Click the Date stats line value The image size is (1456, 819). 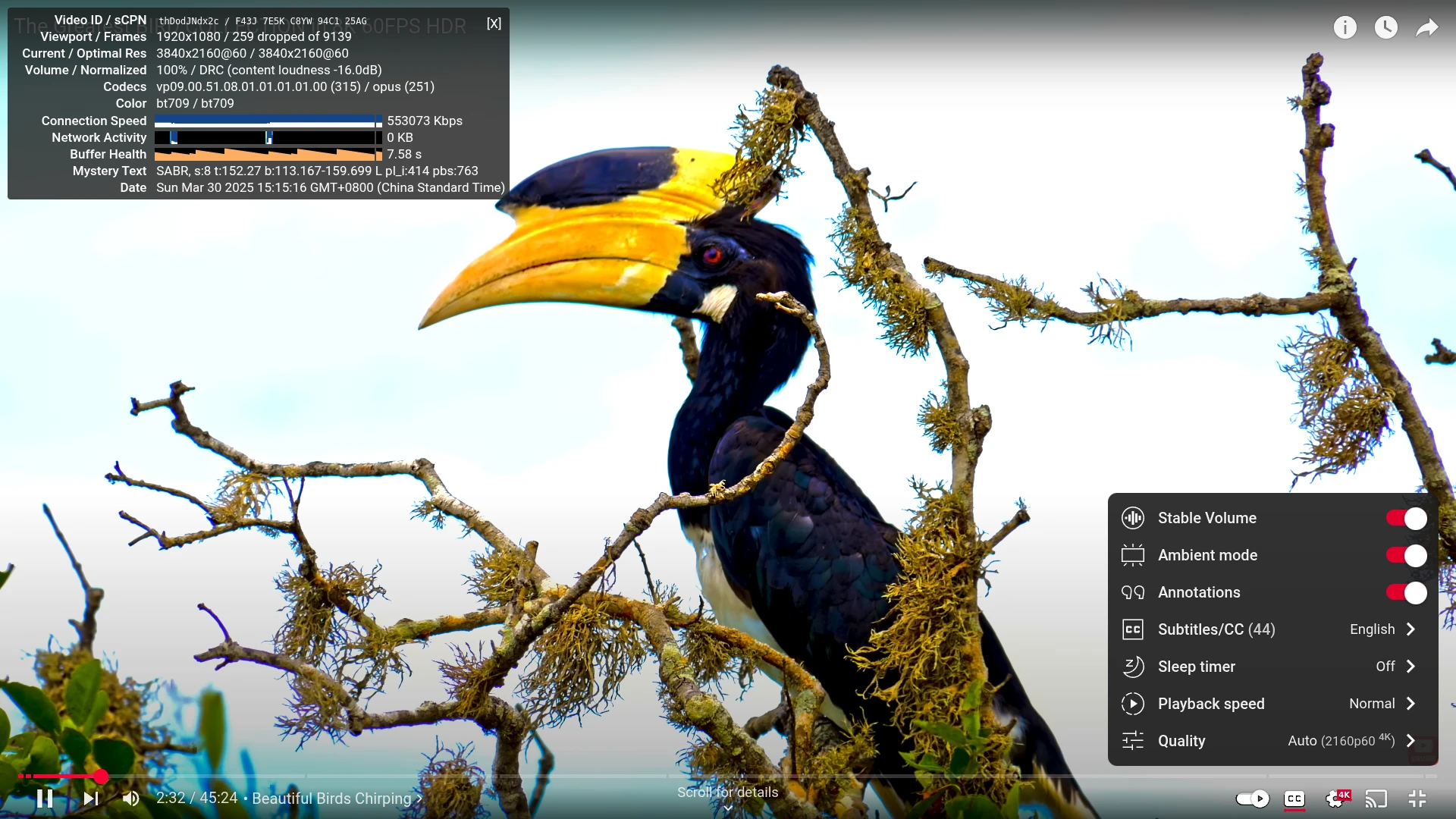click(331, 187)
